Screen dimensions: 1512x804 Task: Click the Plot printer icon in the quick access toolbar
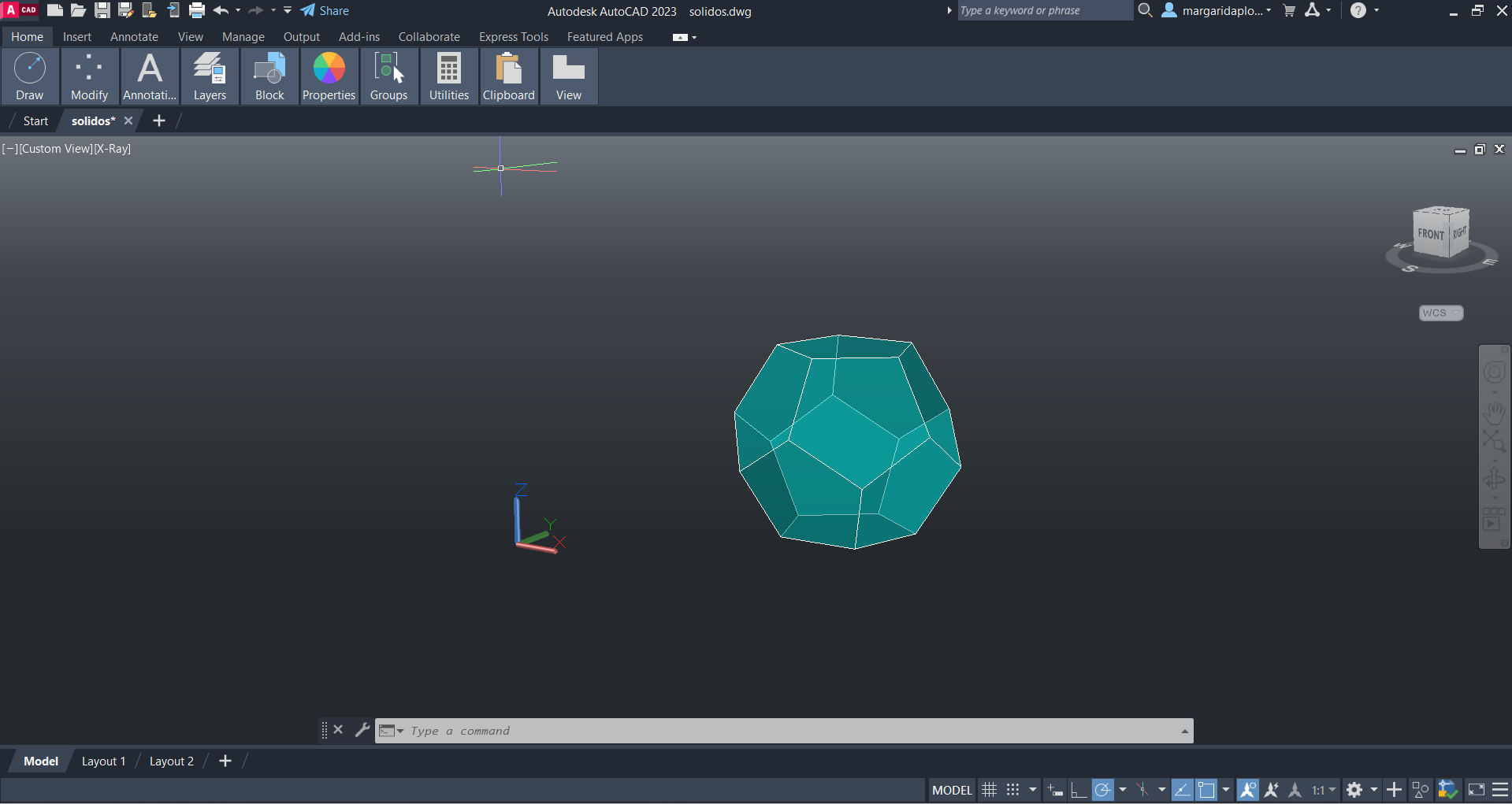pyautogui.click(x=197, y=11)
